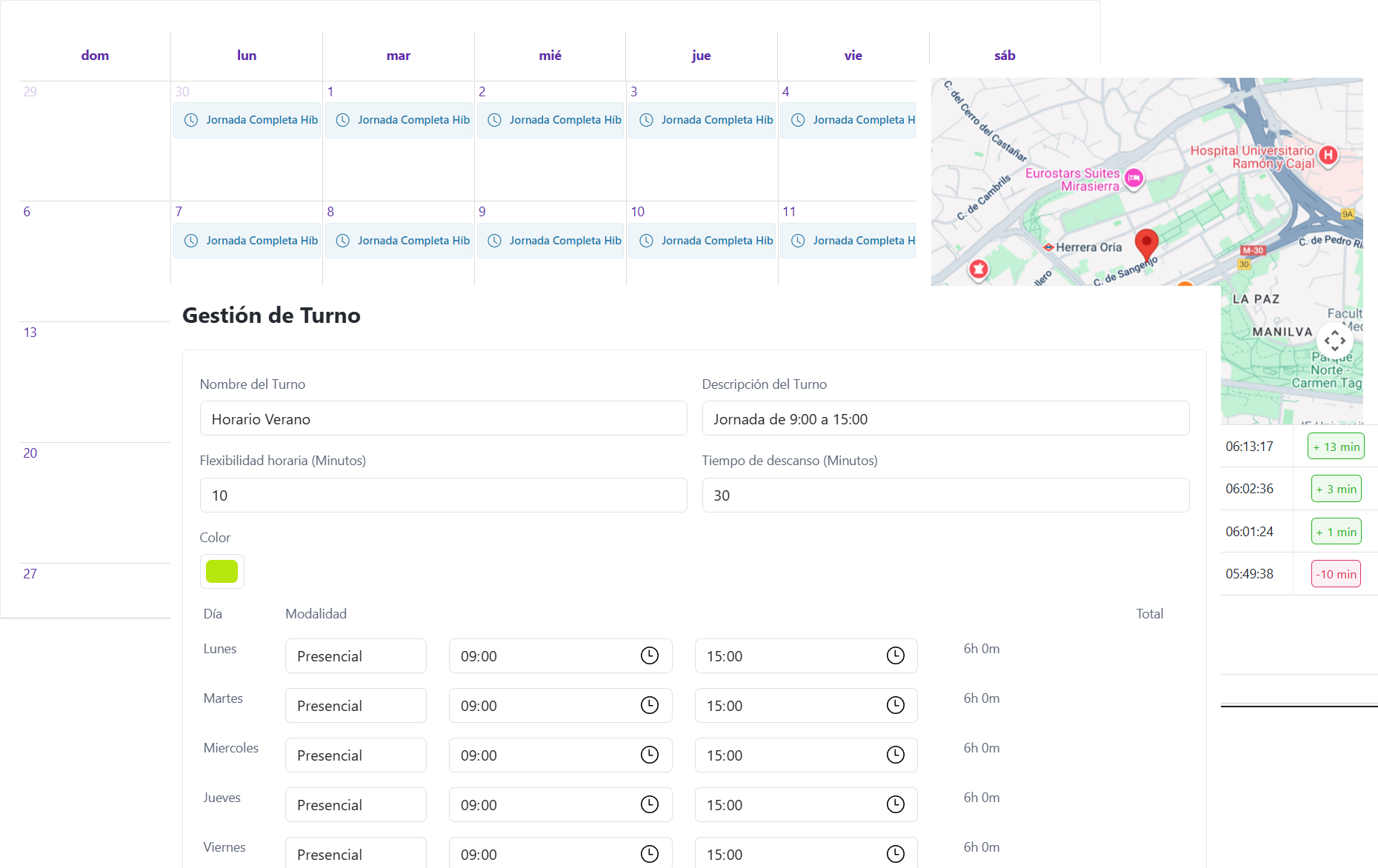
Task: Open shift event on day 2
Action: click(x=550, y=120)
